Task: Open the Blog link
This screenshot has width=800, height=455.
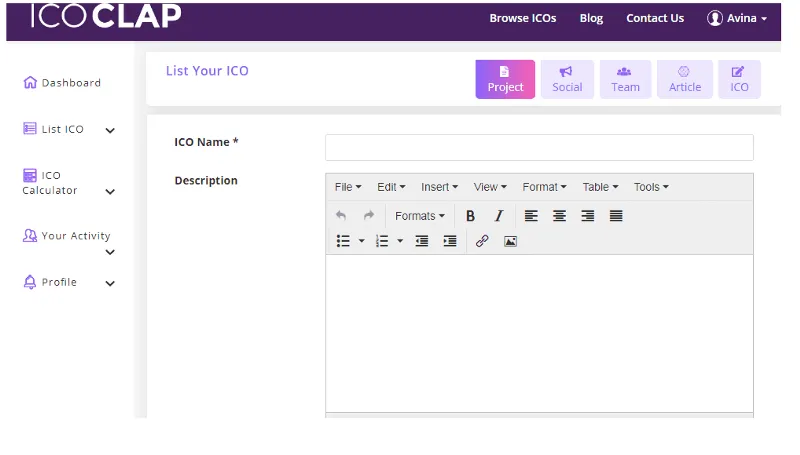Action: click(591, 18)
